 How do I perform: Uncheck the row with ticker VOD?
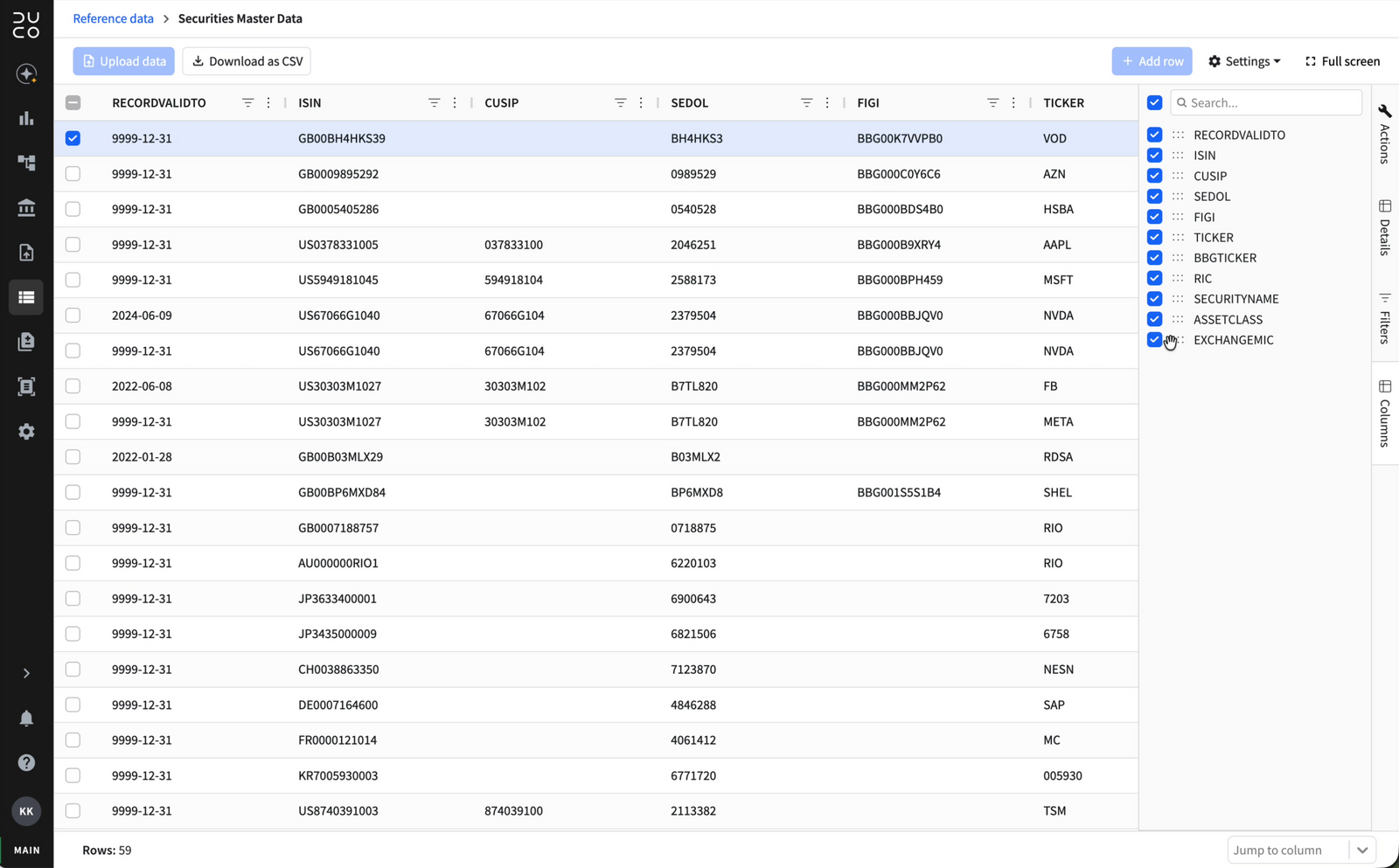pos(73,138)
